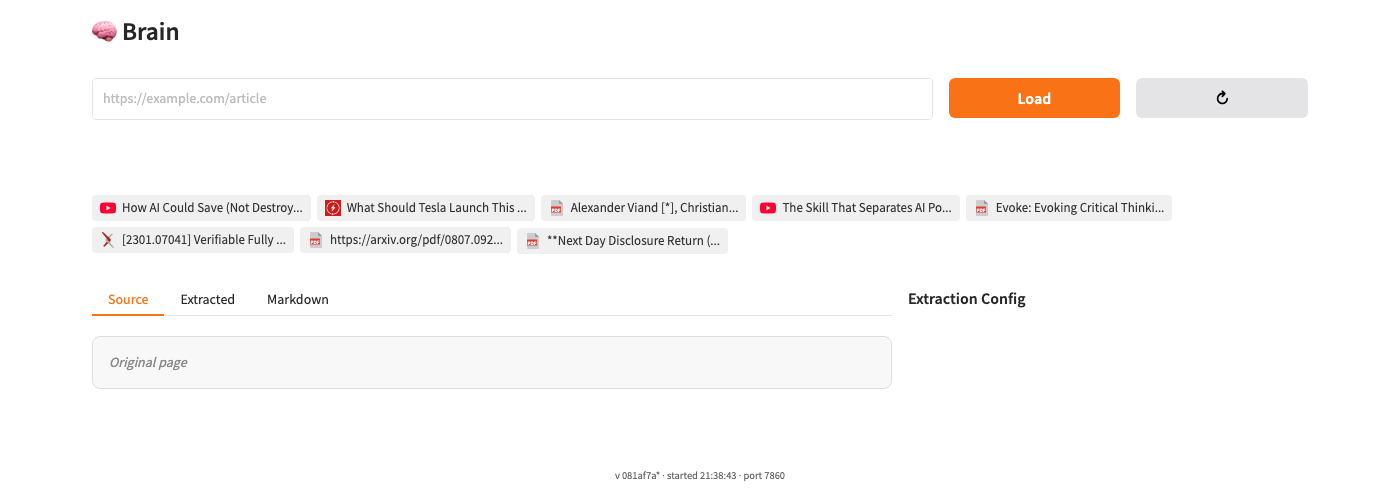Switch to the Extracted tab

[x=207, y=300]
